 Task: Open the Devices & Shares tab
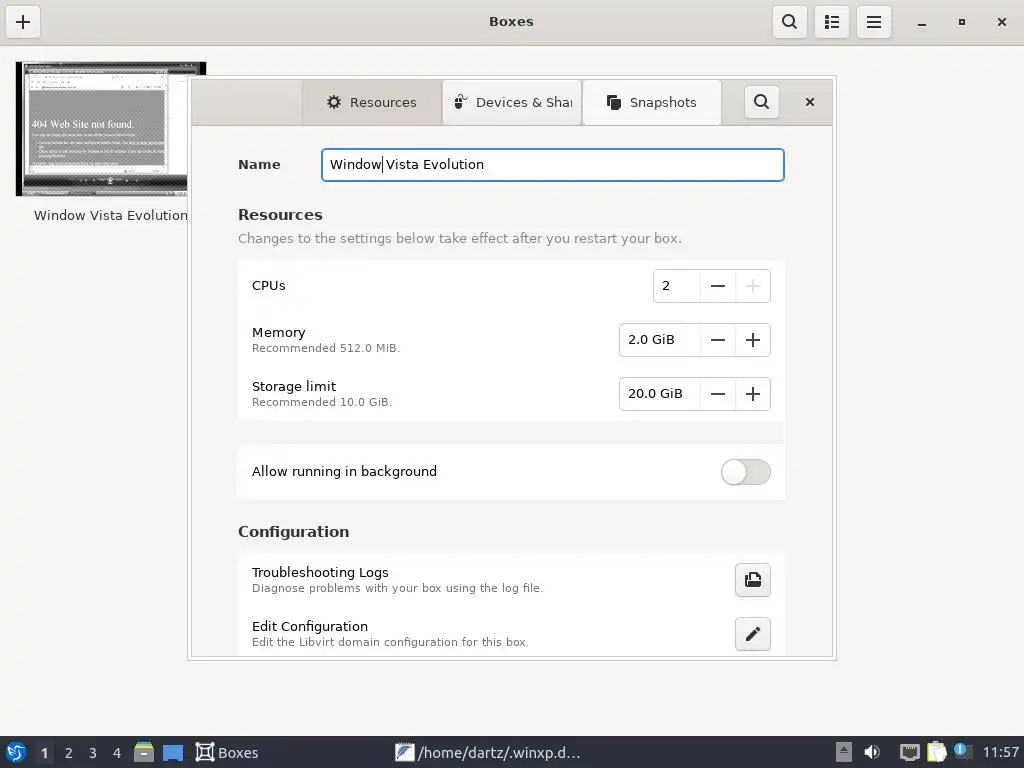(512, 103)
